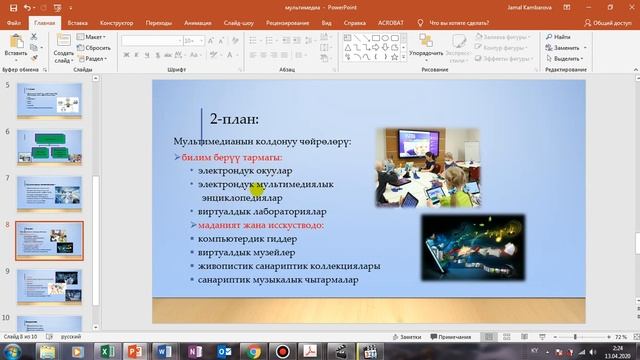Open the Заменить dropdown arrow
Image resolution: width=640 pixels, height=360 pixels.
tap(585, 48)
